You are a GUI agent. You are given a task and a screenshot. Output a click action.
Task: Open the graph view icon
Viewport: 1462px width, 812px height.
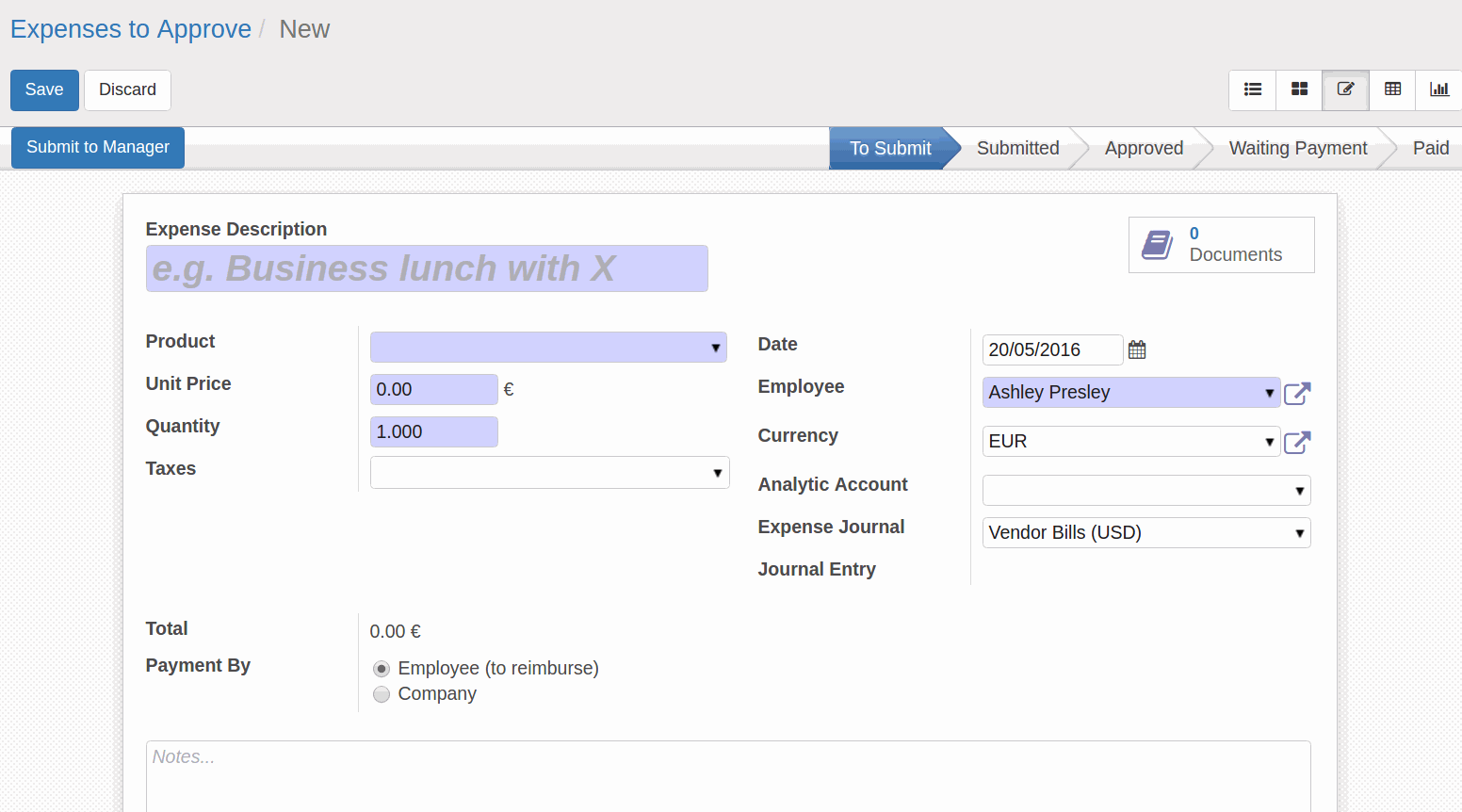pyautogui.click(x=1439, y=89)
